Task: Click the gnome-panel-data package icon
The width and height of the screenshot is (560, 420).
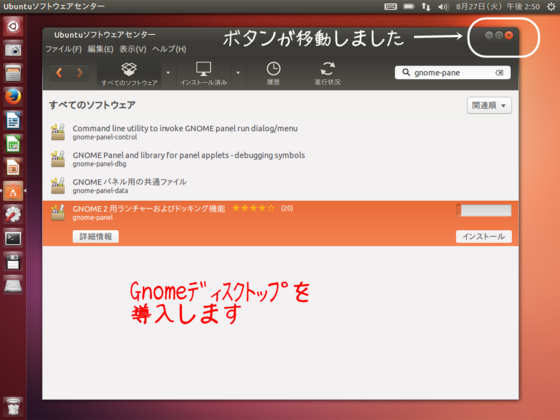Action: [x=58, y=186]
